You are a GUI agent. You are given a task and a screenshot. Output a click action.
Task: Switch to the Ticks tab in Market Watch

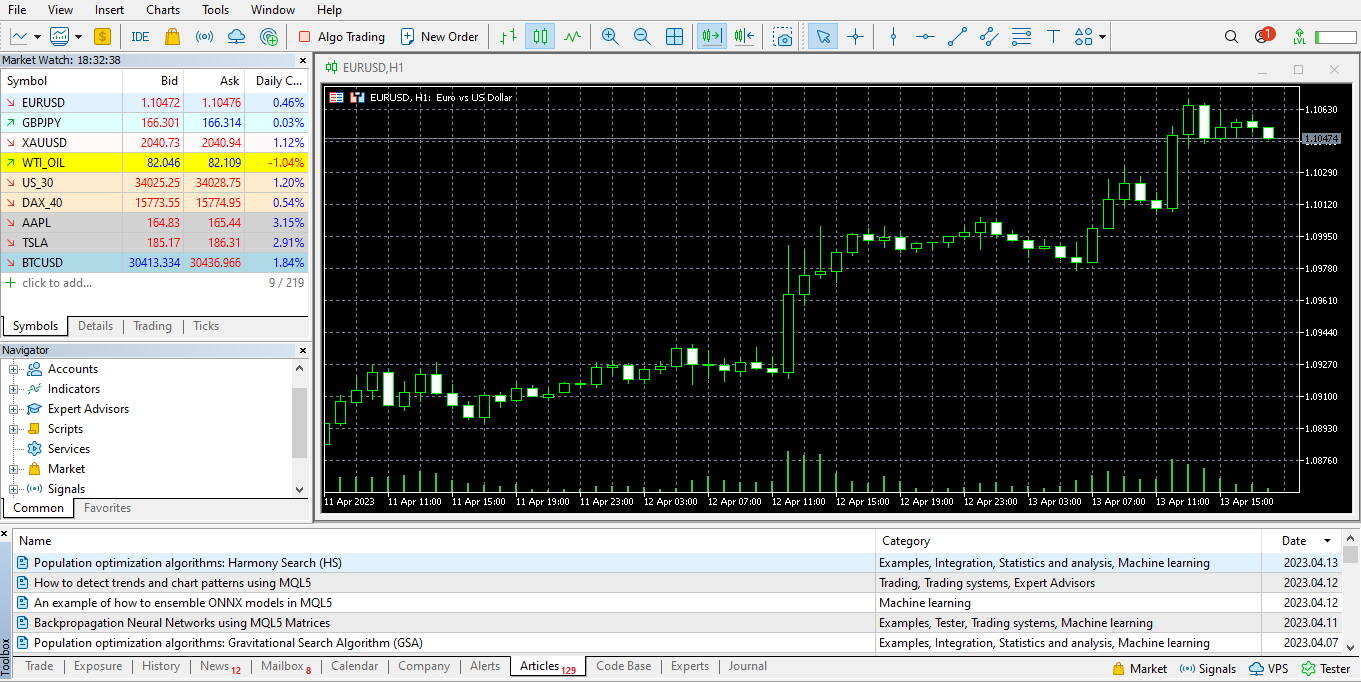[x=206, y=326]
